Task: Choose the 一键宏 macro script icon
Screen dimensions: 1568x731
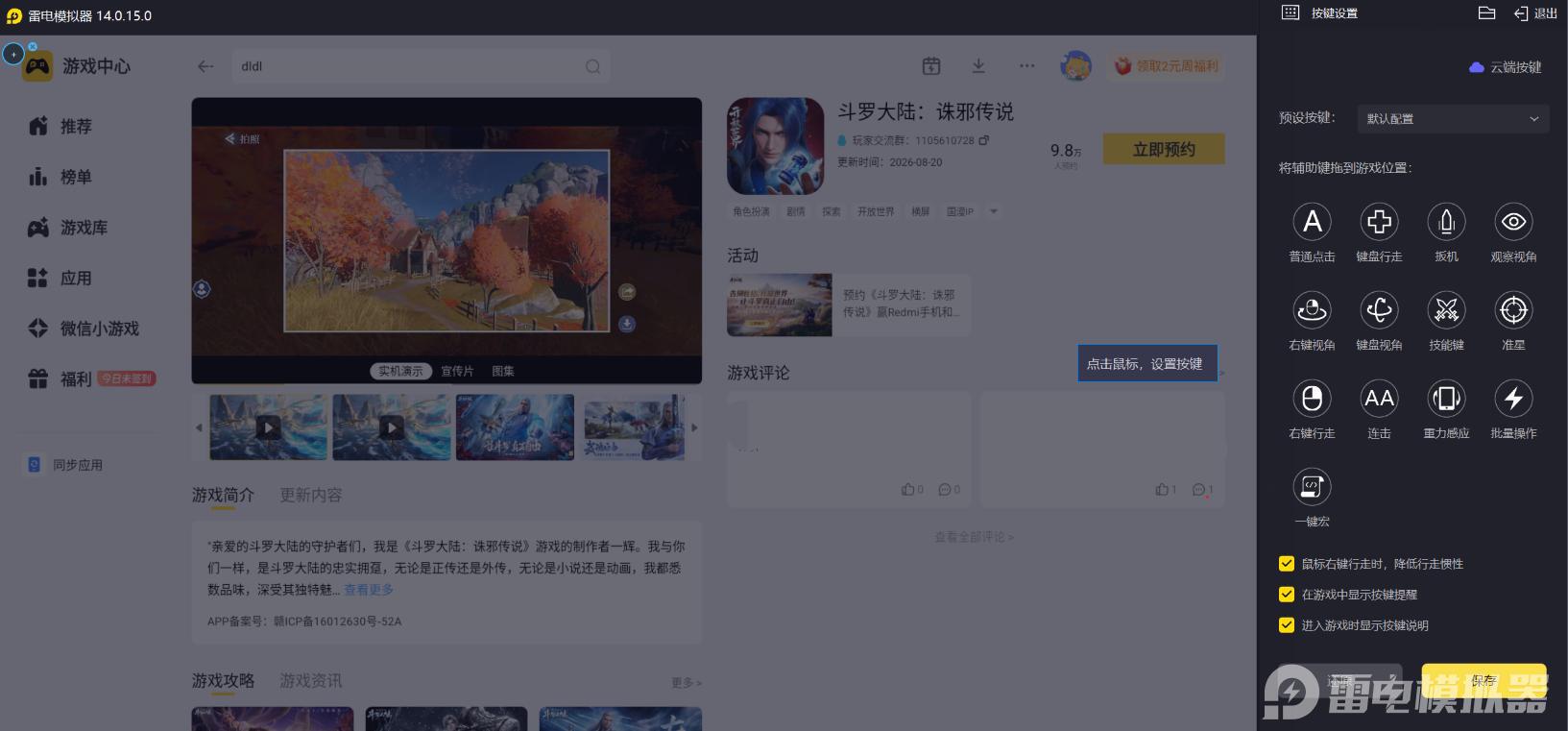Action: [1312, 487]
